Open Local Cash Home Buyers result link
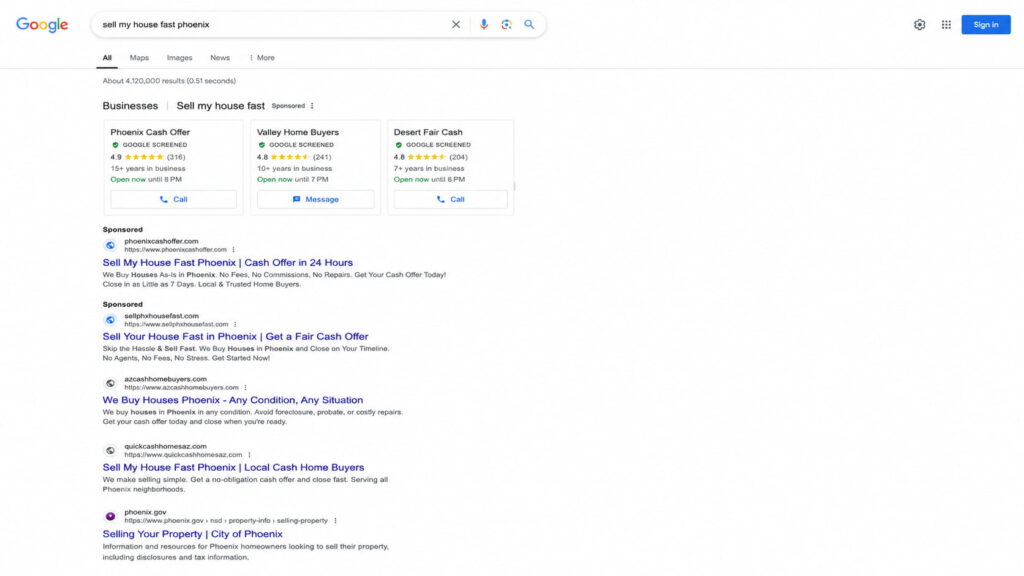The width and height of the screenshot is (1024, 576). (233, 468)
